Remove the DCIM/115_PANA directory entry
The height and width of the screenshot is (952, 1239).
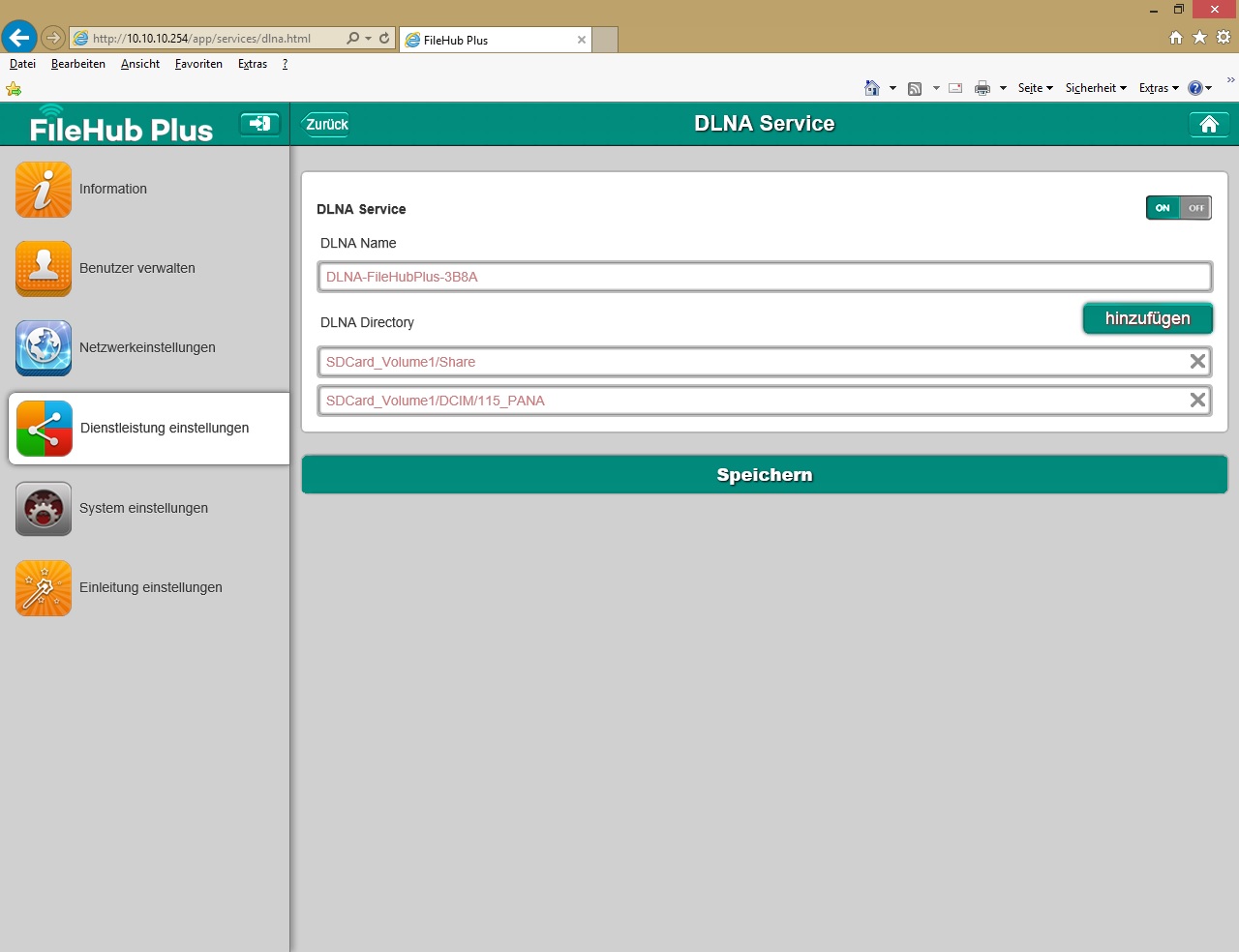(x=1197, y=400)
